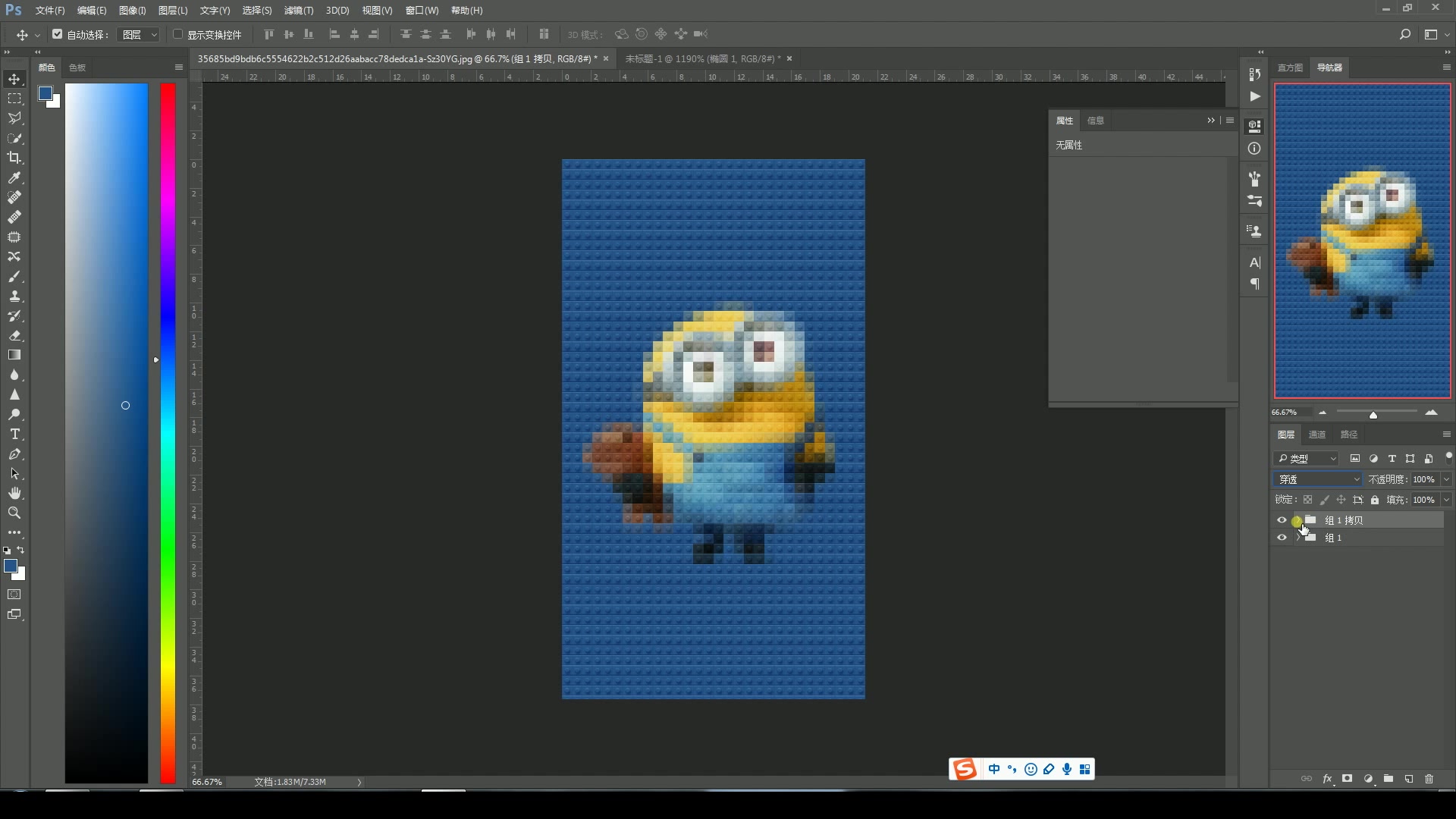Click the Navigator image thumbnail

click(1363, 241)
